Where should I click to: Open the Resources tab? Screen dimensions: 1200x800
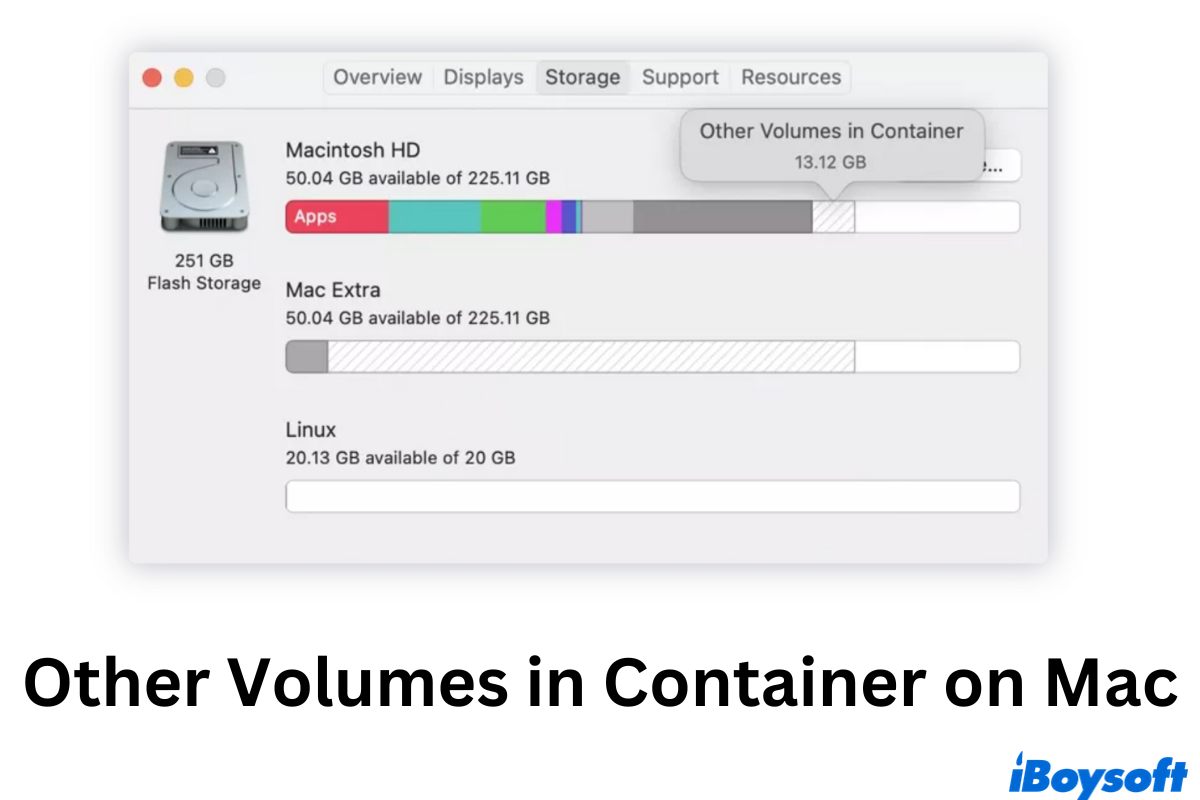(791, 77)
